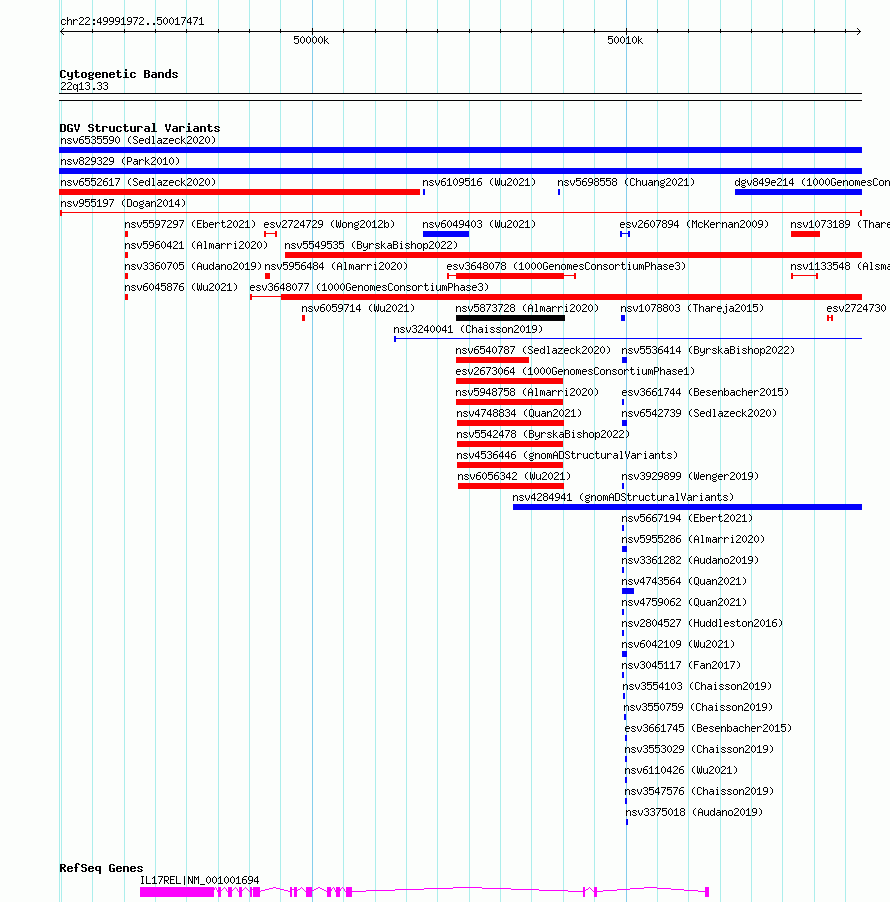The height and width of the screenshot is (902, 890).
Task: Select the nsv1133548 variant label
Action: 839,266
